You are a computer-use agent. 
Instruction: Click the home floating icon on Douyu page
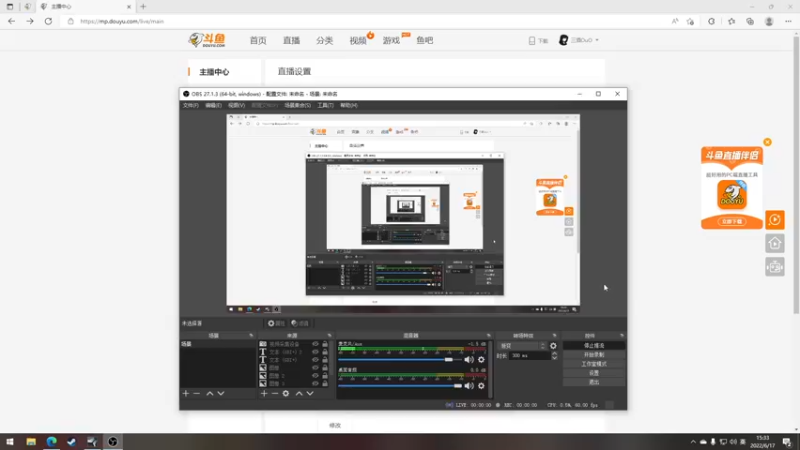point(774,243)
